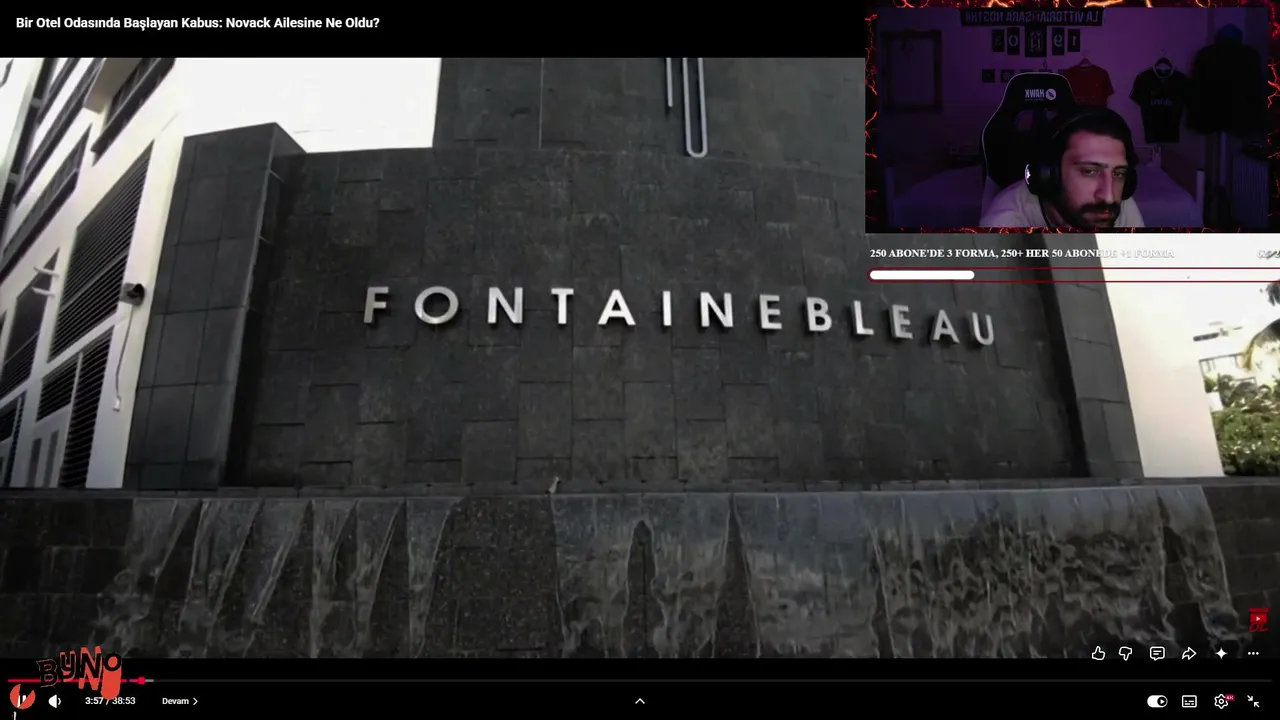Share the video using the arrow icon
The image size is (1280, 720).
[x=1189, y=653]
